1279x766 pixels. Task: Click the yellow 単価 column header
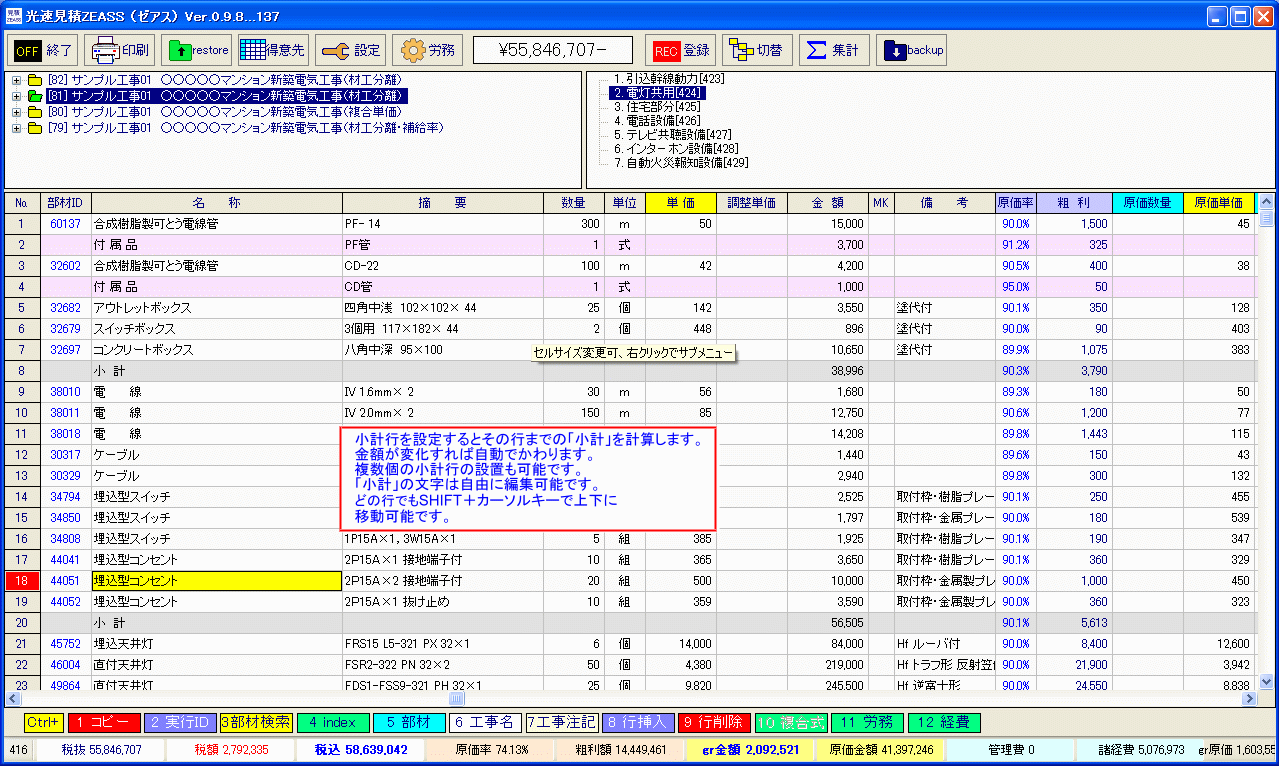tap(680, 203)
